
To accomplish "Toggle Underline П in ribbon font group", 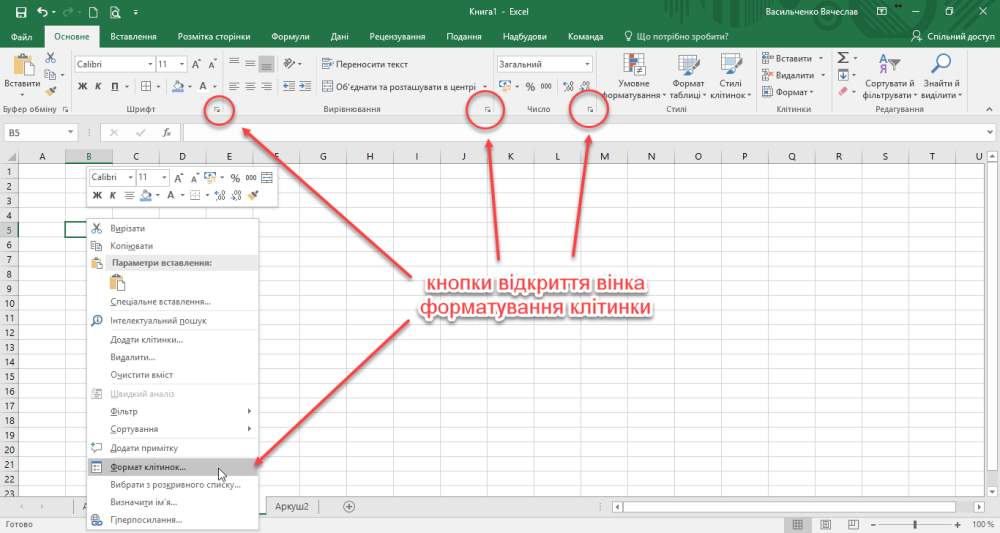I will (x=115, y=86).
